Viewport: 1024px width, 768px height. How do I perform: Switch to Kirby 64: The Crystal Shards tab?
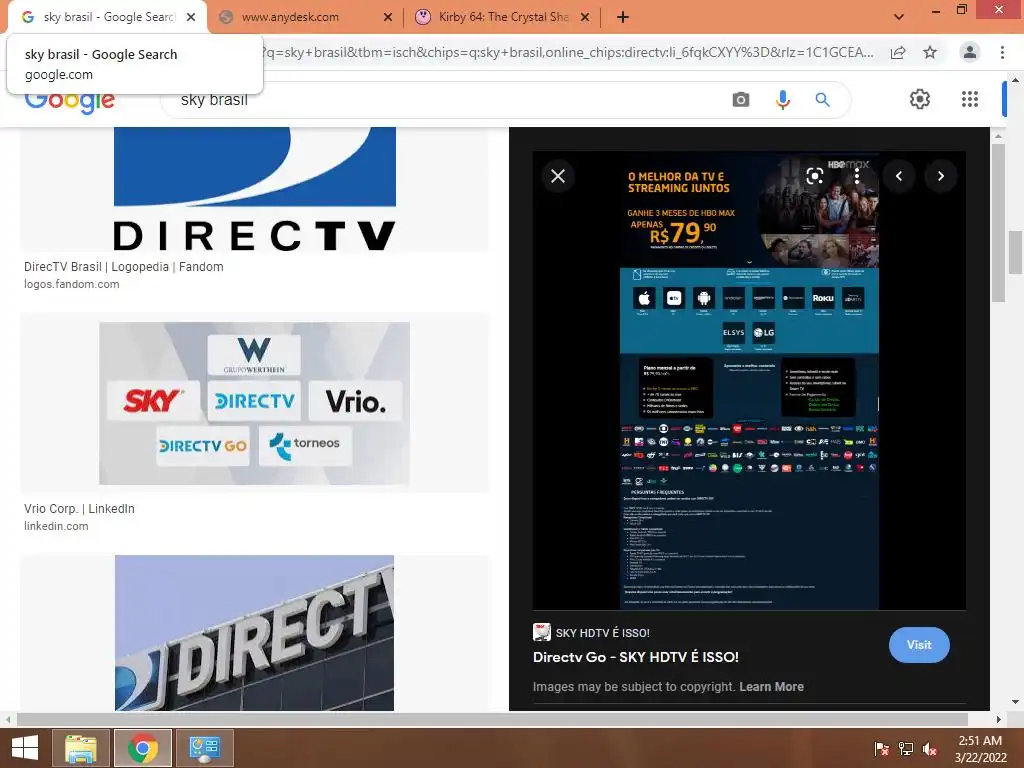point(503,17)
